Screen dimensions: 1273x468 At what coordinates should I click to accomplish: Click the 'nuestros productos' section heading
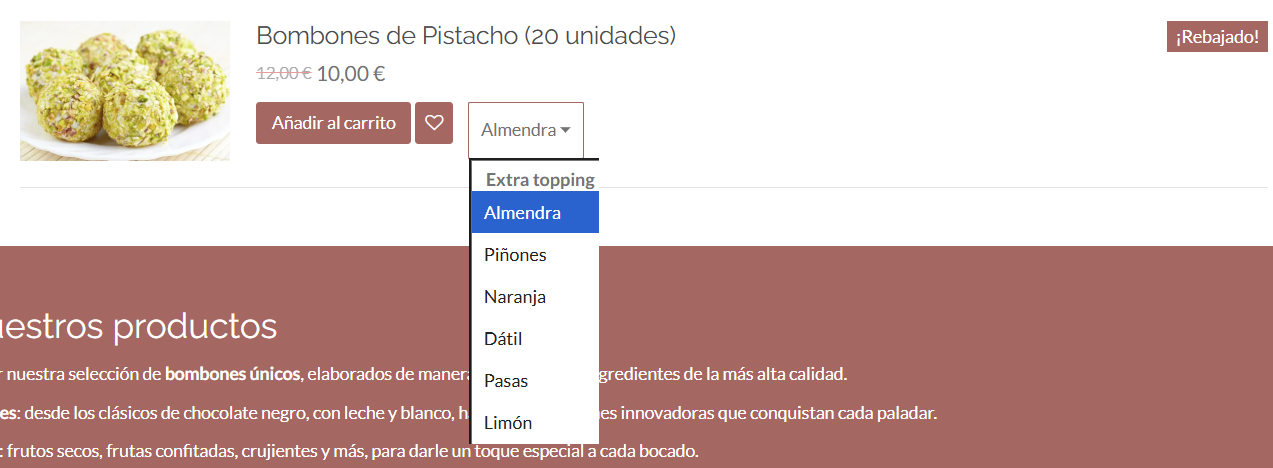pyautogui.click(x=140, y=326)
